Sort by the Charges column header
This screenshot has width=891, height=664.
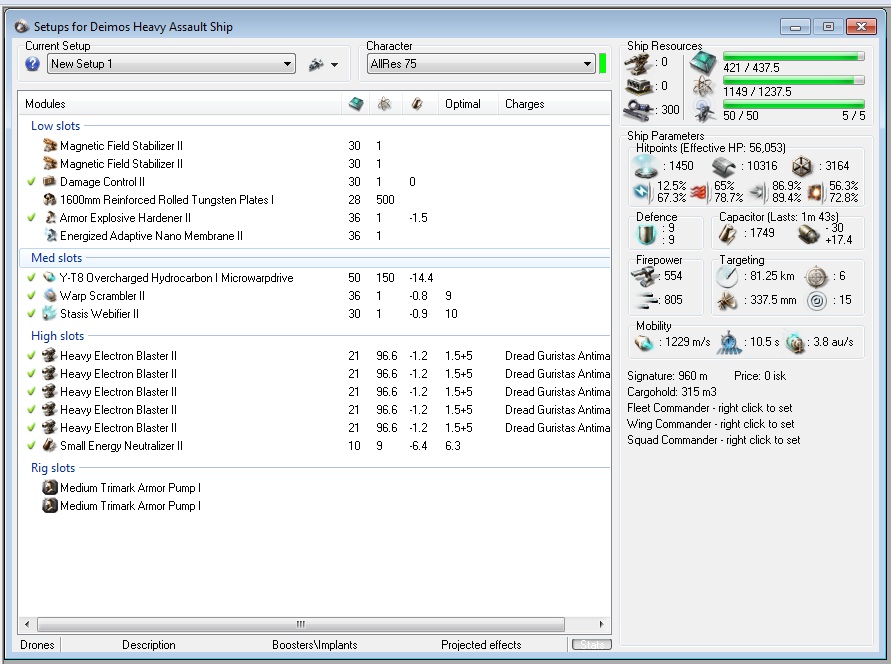525,104
